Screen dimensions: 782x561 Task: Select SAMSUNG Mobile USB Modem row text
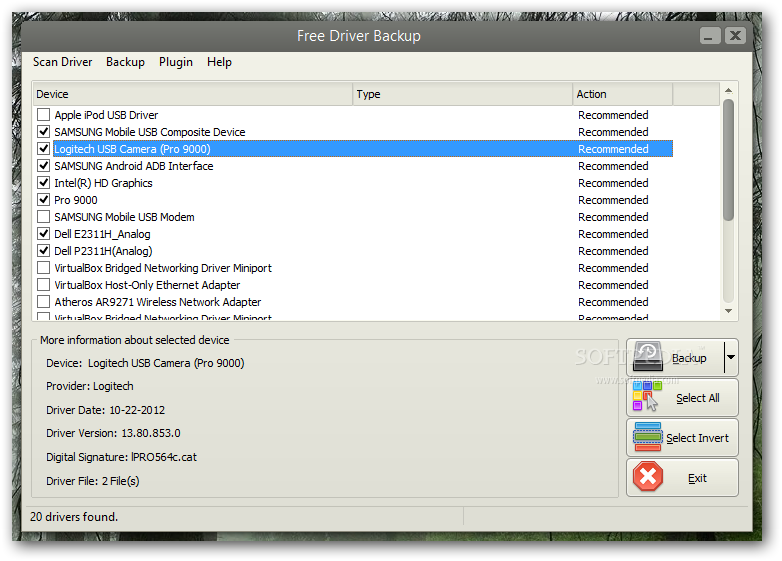point(124,216)
